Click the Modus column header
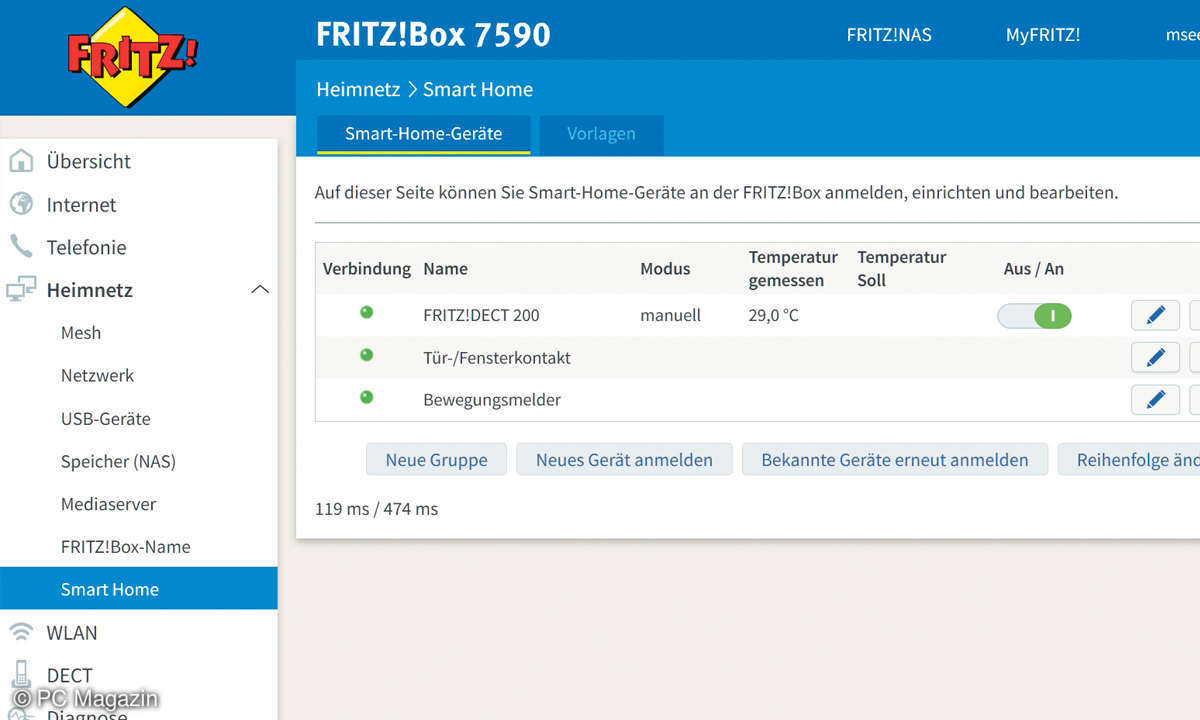Viewport: 1200px width, 720px height. click(665, 268)
